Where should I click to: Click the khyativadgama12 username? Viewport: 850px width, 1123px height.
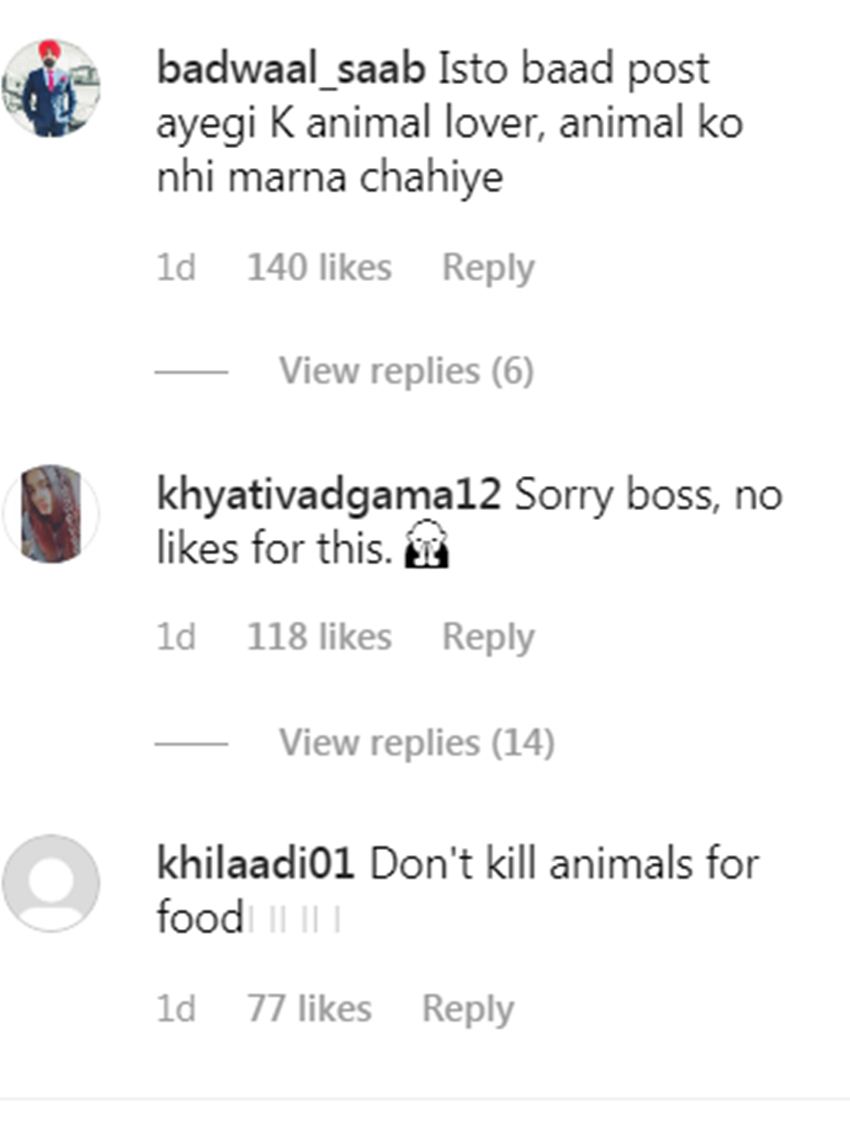tap(328, 496)
